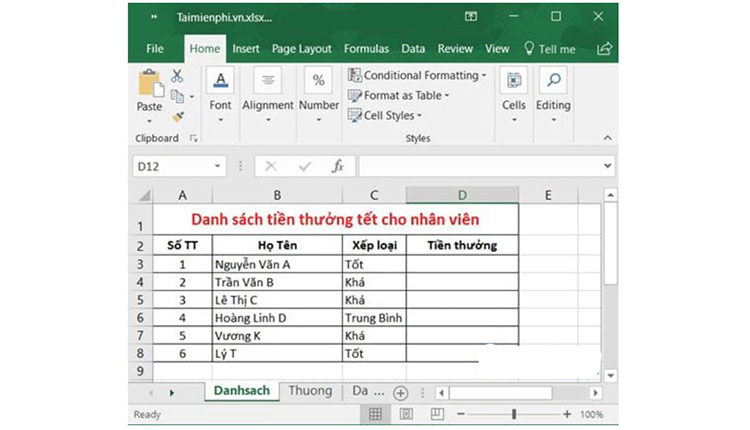Open Ribbon Display Options icon
Screen dimensions: 750x430
click(471, 17)
